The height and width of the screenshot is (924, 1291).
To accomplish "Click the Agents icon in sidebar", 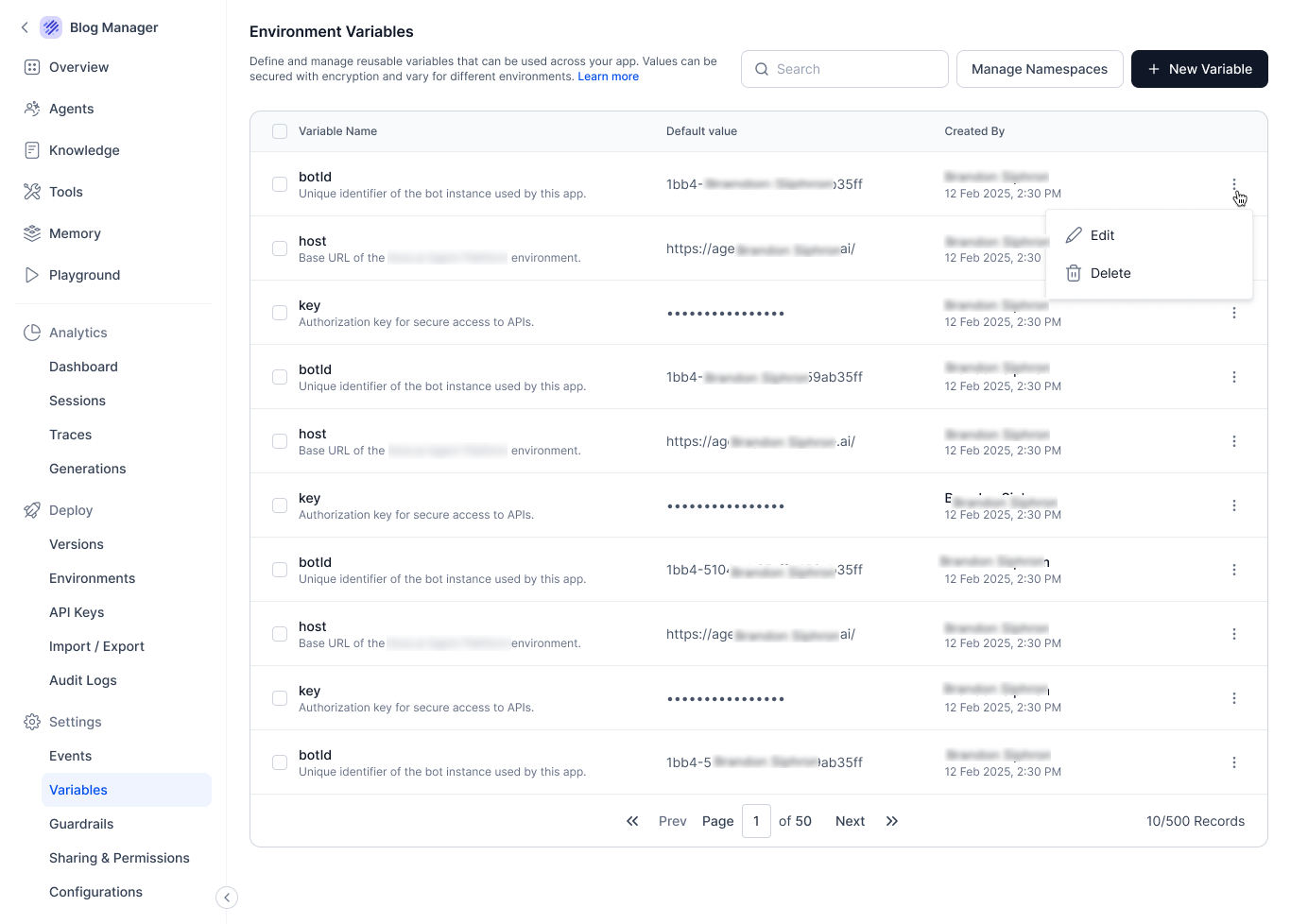I will [x=32, y=109].
